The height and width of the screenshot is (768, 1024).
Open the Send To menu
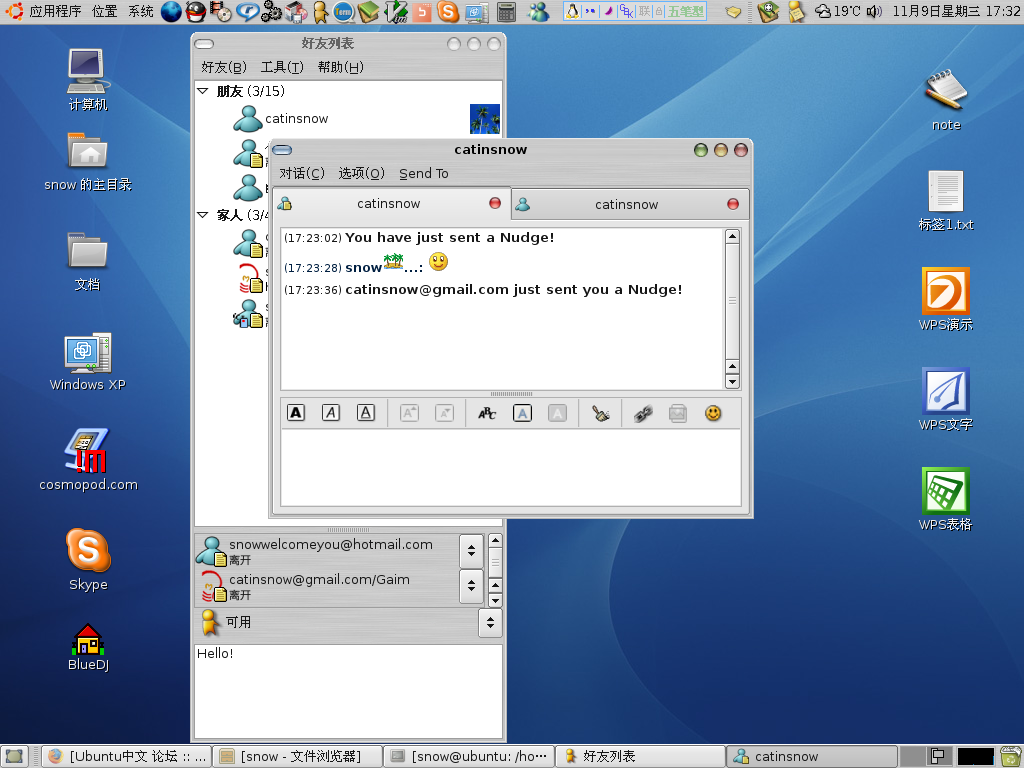(424, 173)
